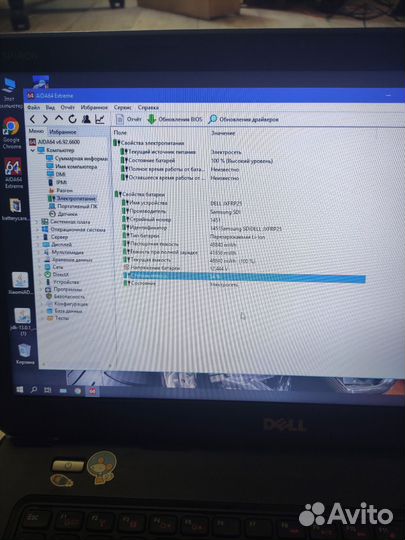Open the Вид menu
Screen dimensions: 405x540
tap(50, 107)
